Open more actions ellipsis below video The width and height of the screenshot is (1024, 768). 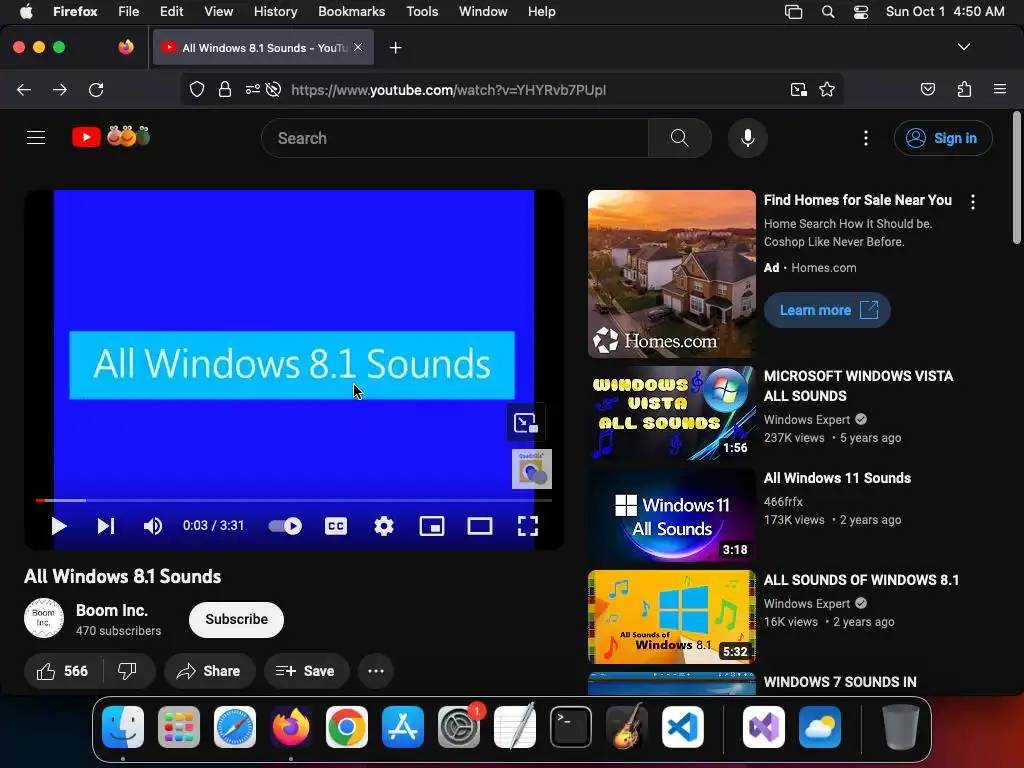376,671
